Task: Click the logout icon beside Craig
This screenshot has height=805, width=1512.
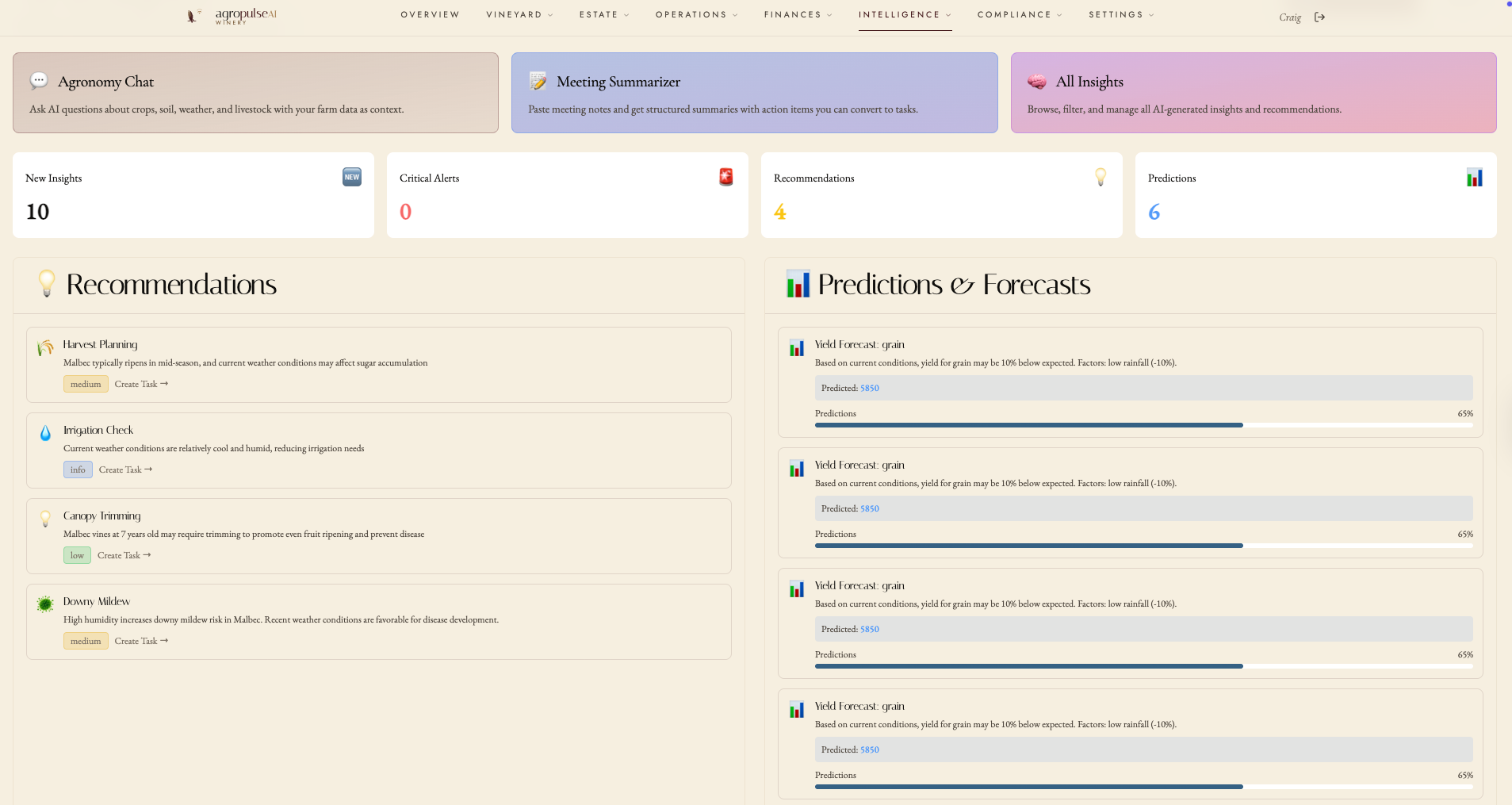Action: coord(1319,17)
